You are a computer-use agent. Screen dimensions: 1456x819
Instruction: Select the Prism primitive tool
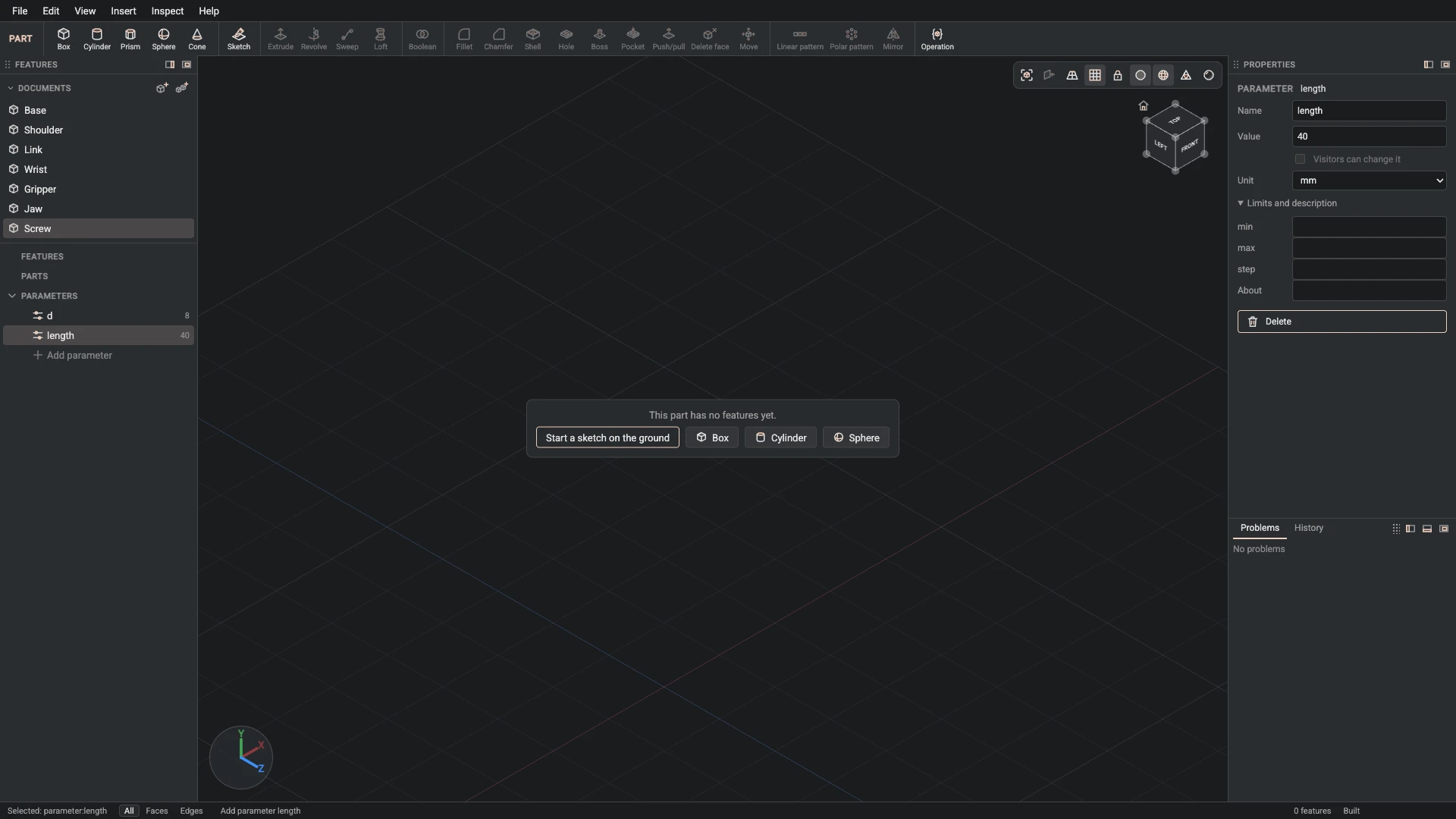pos(130,39)
